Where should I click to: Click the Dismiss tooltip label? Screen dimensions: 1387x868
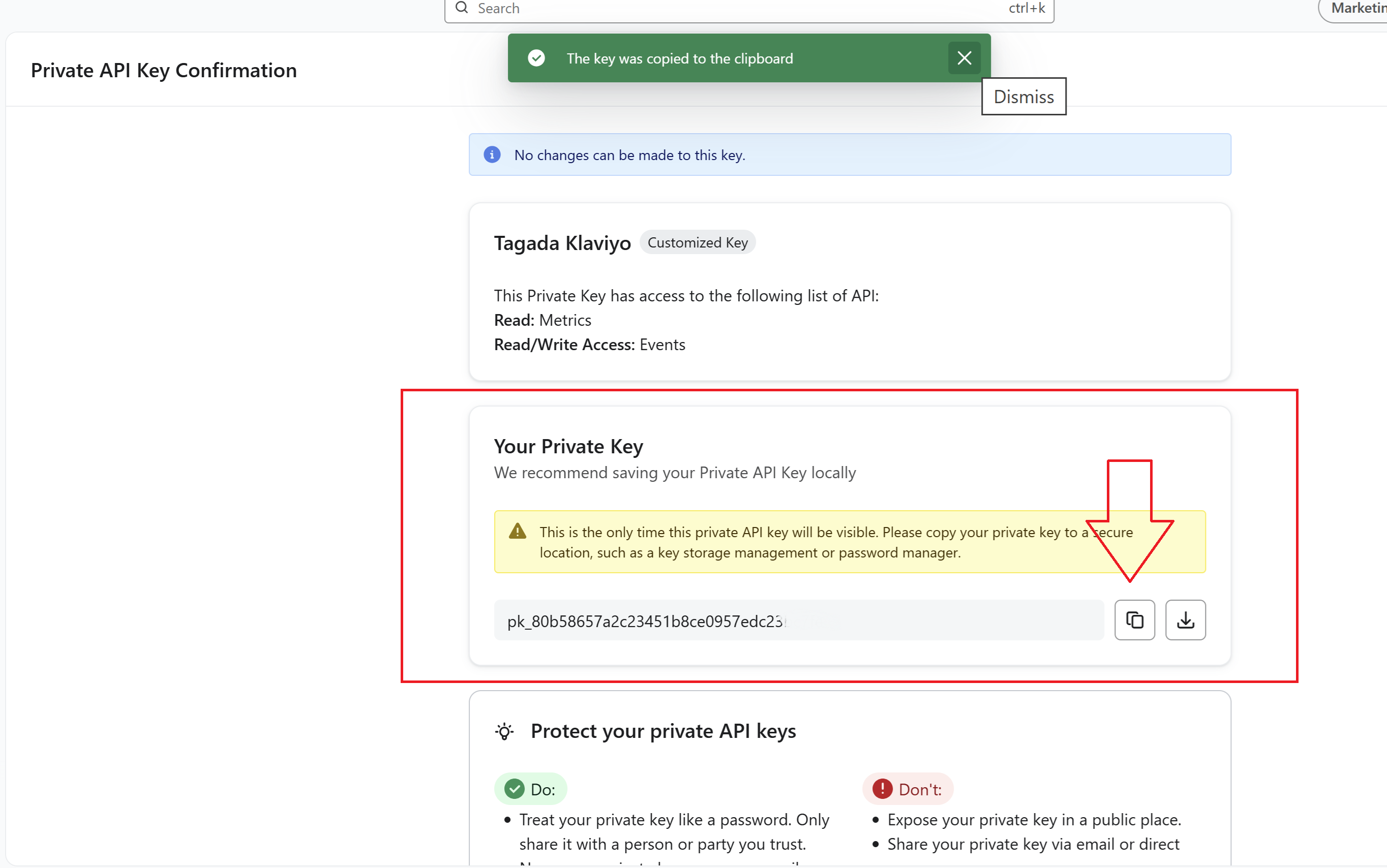click(x=1023, y=97)
